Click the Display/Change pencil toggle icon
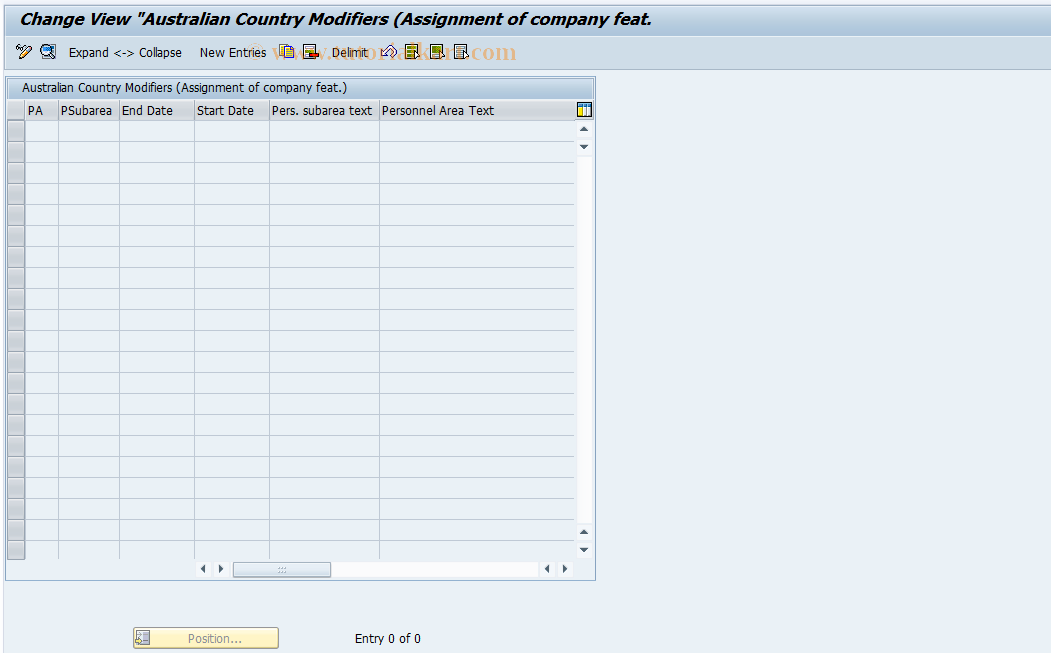Image resolution: width=1051 pixels, height=653 pixels. [x=23, y=52]
